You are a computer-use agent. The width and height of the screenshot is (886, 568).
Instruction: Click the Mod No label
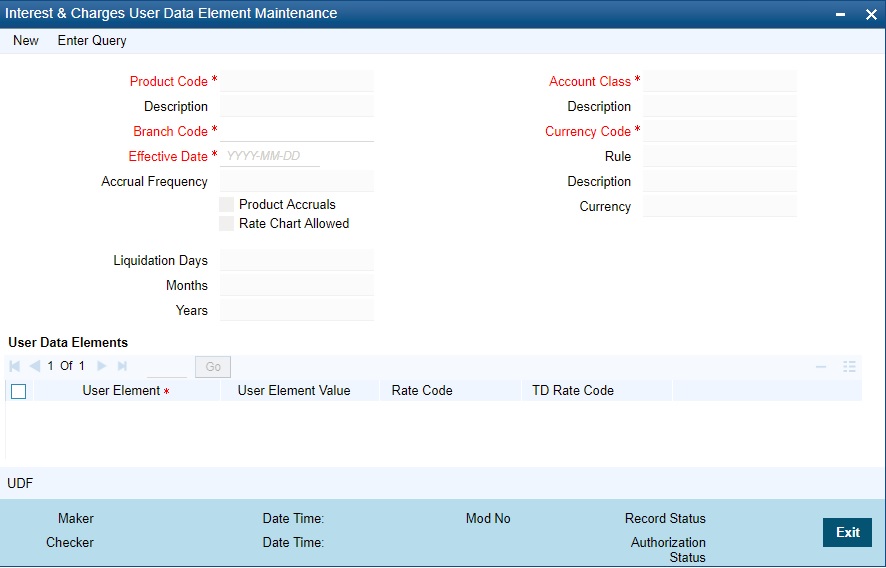[488, 518]
